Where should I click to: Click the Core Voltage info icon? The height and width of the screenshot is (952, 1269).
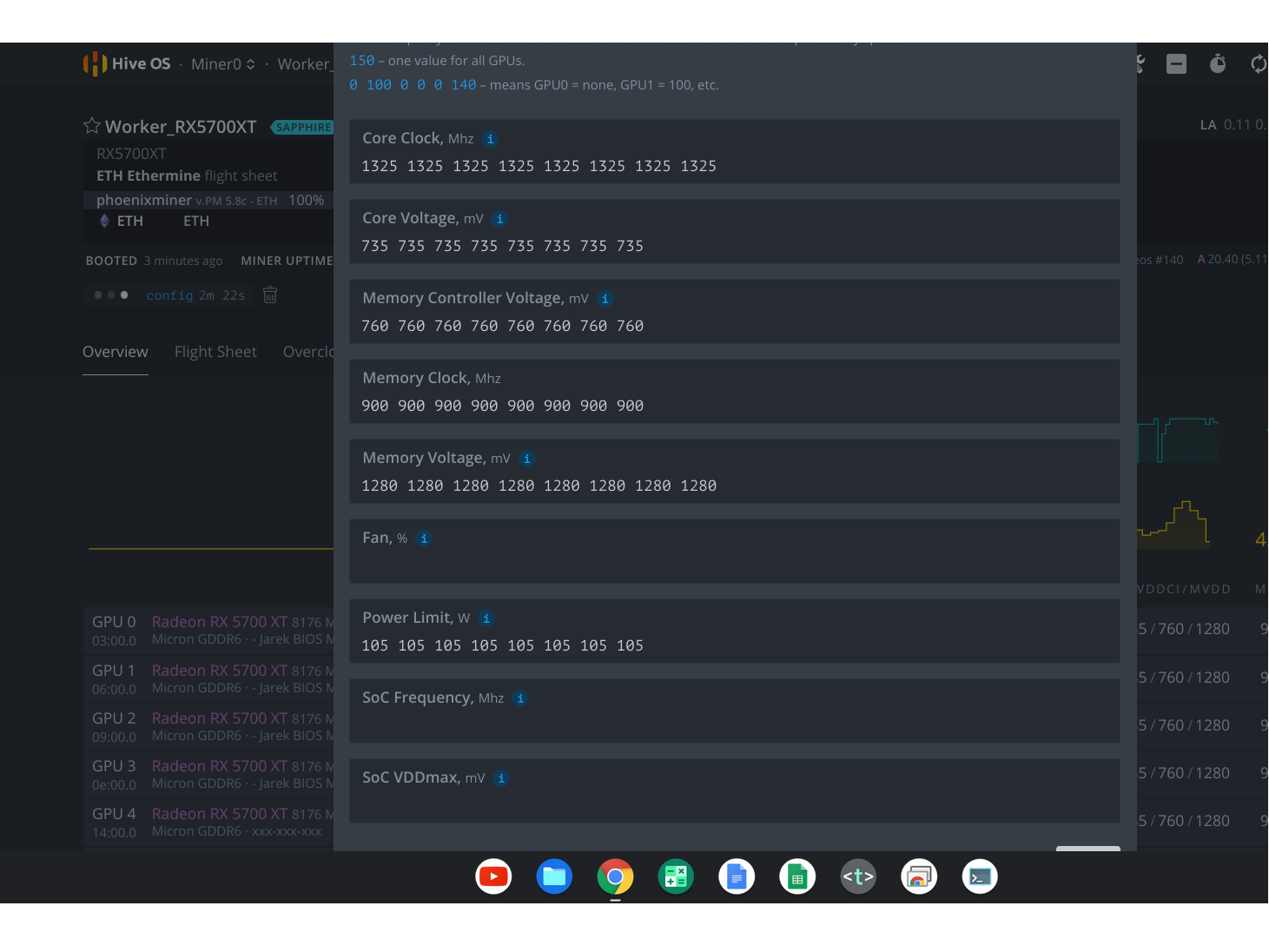coord(499,219)
